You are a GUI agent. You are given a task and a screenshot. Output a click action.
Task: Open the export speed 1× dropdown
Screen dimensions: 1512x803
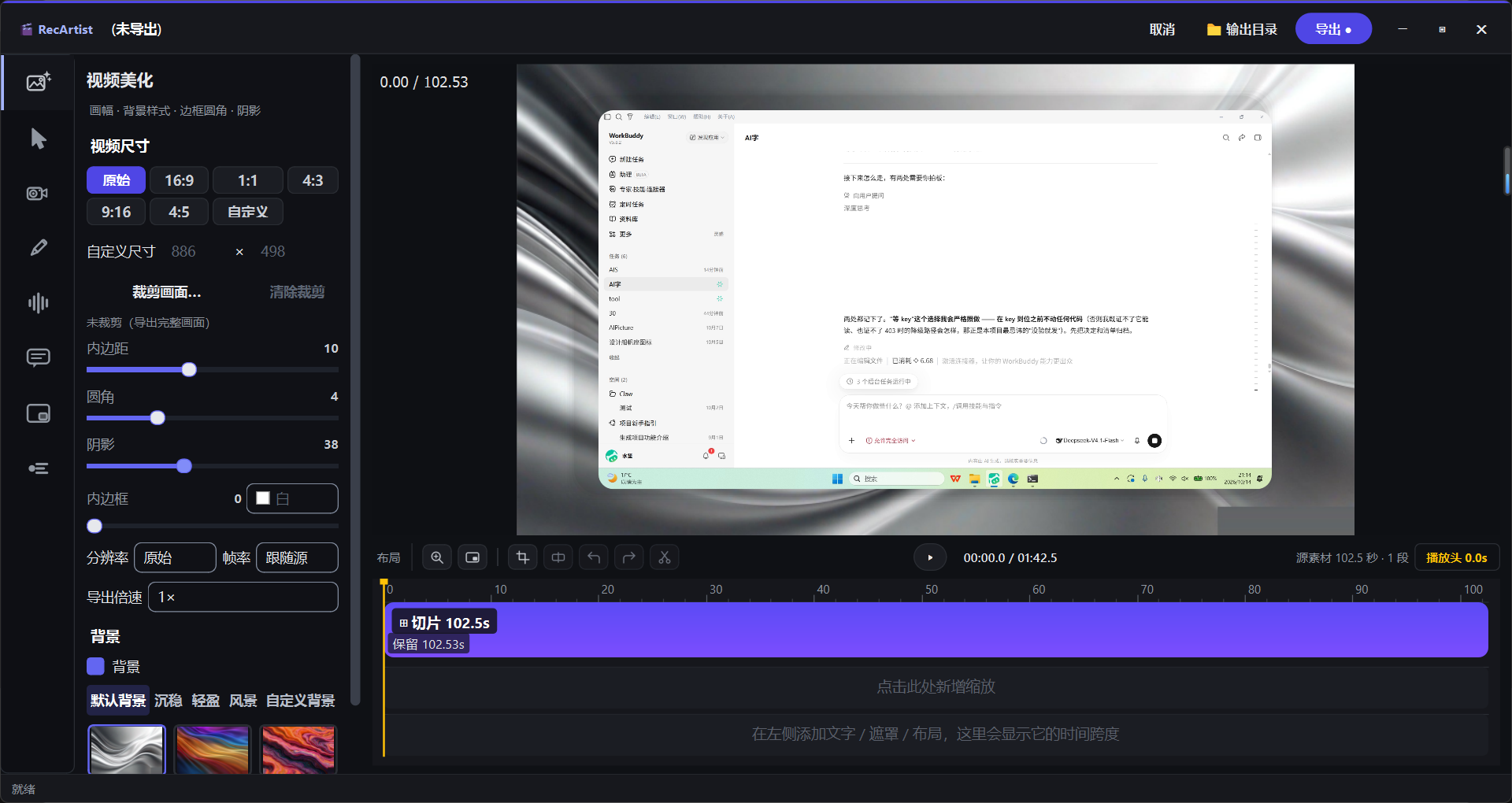[243, 597]
